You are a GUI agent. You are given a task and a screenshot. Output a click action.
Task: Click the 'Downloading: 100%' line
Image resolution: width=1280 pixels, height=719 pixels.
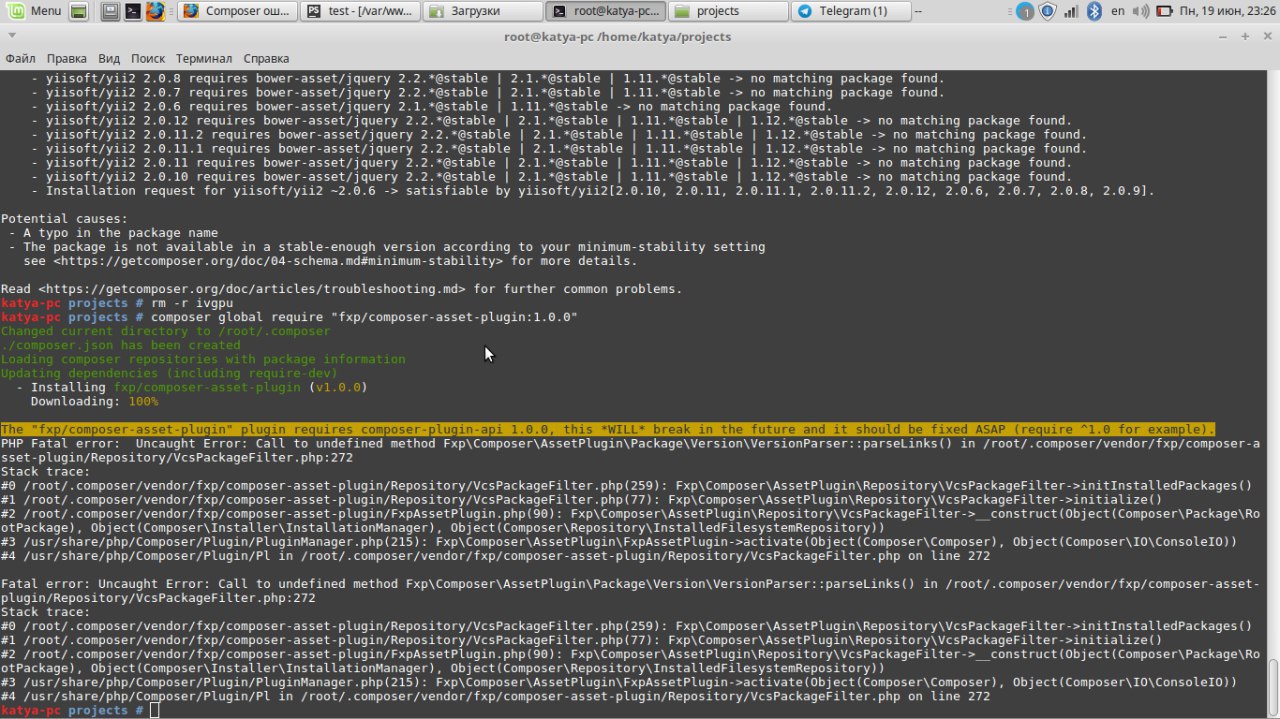tap(94, 400)
